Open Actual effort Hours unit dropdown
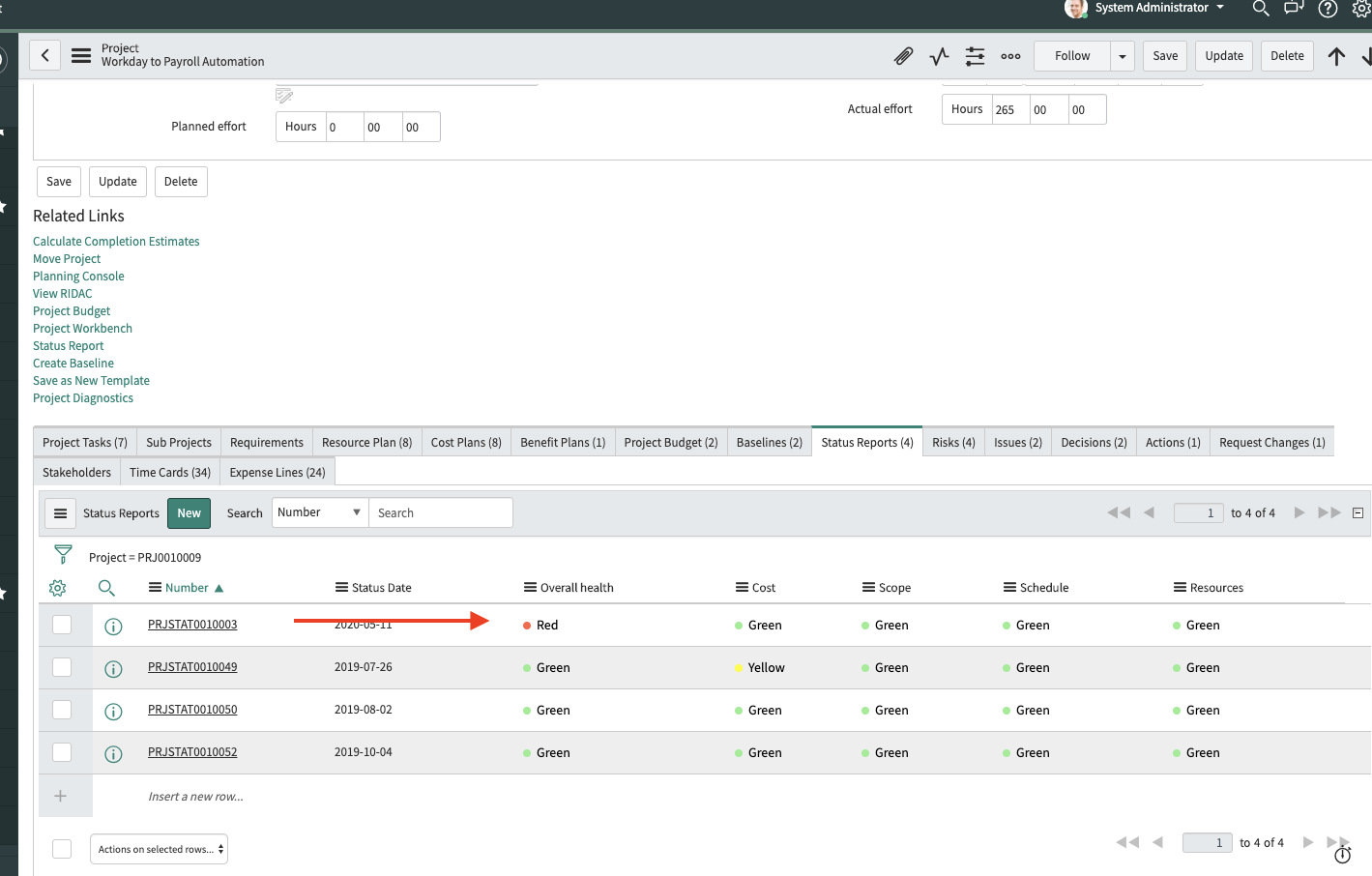The height and width of the screenshot is (876, 1372). click(967, 109)
